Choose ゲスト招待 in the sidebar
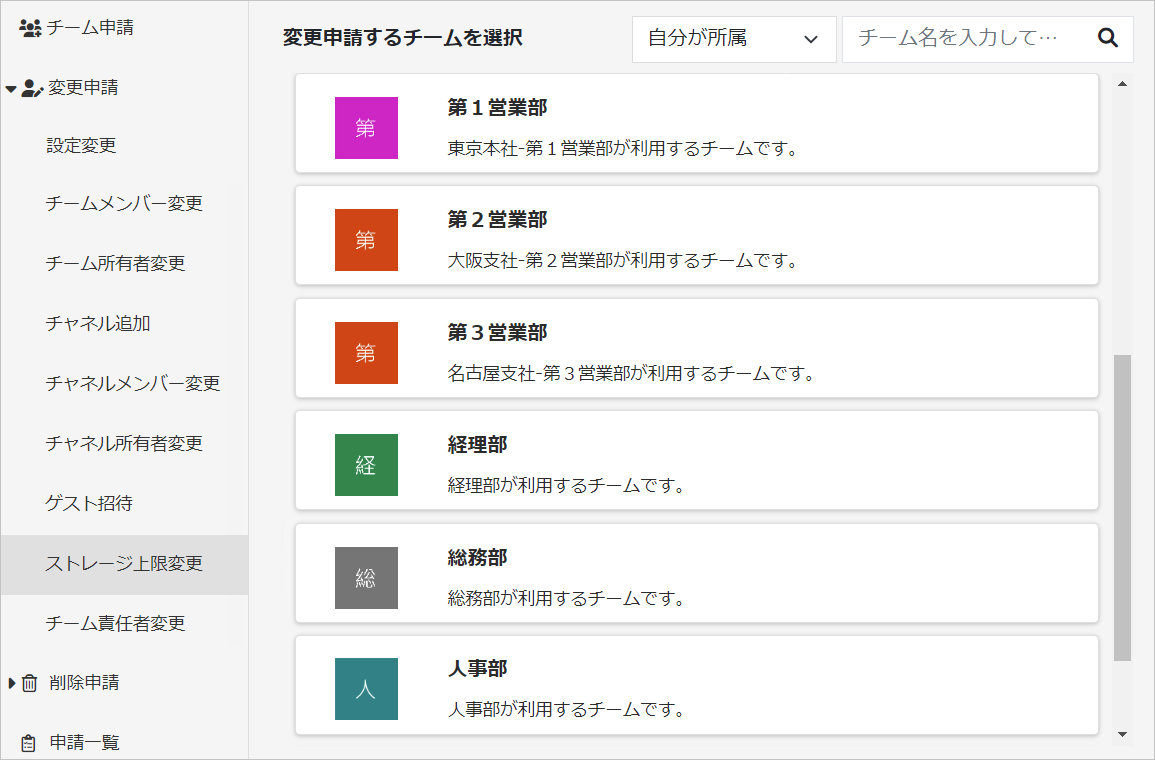Viewport: 1155px width, 760px height. pyautogui.click(x=89, y=504)
